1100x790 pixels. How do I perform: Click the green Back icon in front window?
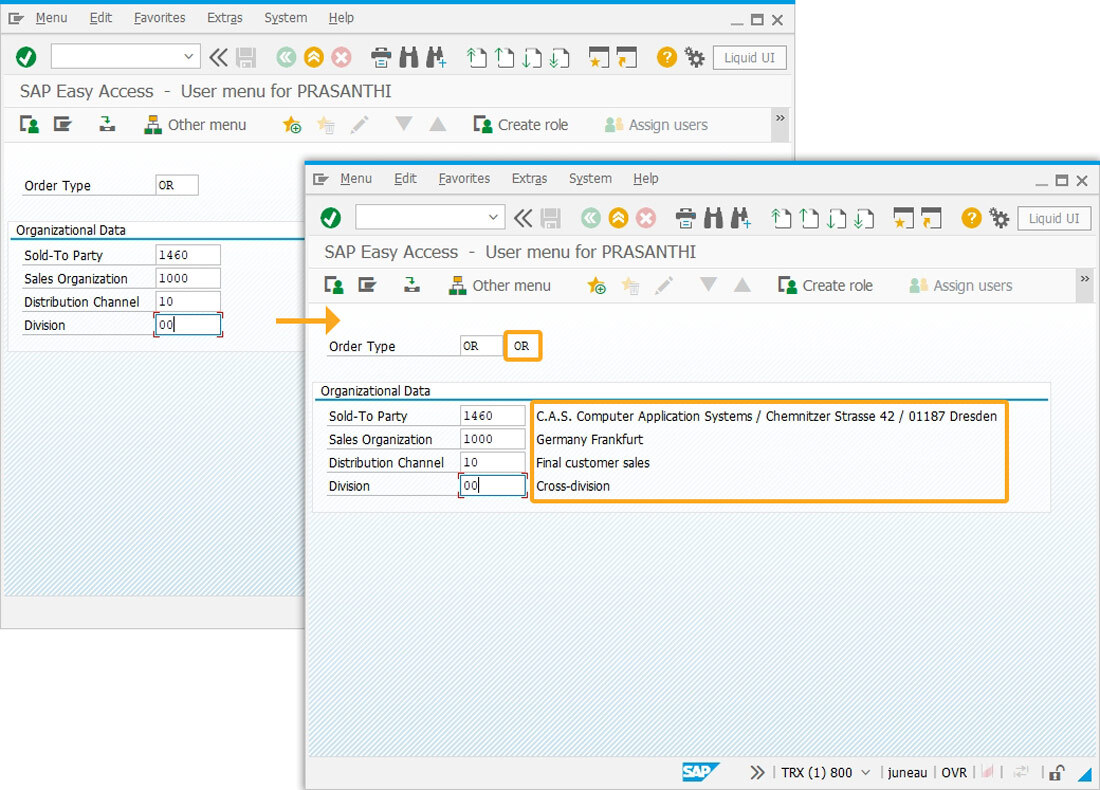pos(591,218)
